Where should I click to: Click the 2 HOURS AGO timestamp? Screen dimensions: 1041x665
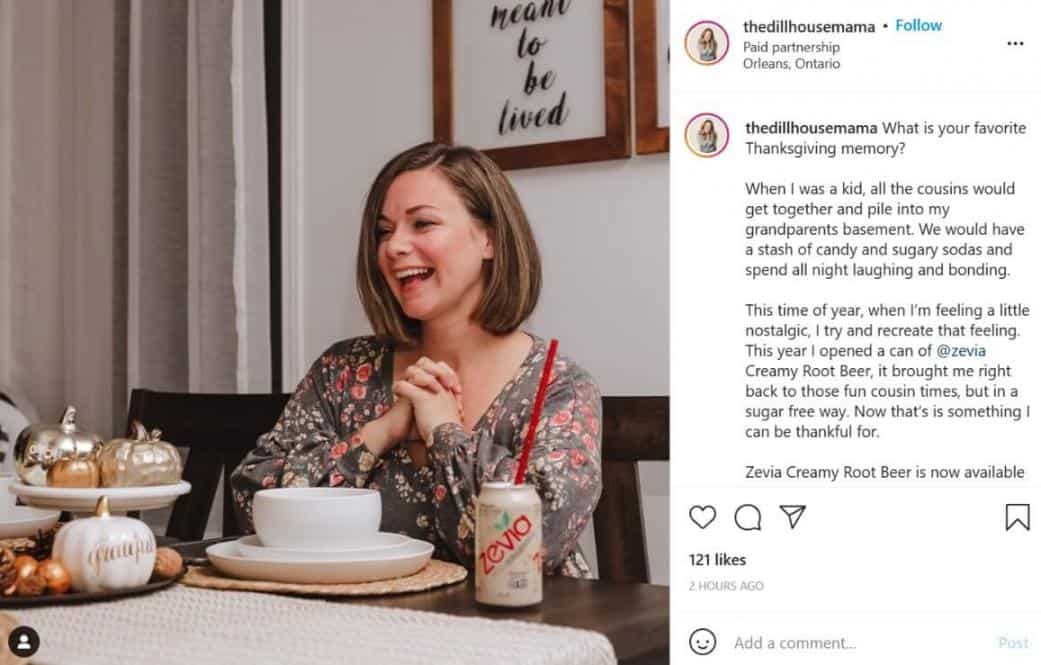pyautogui.click(x=726, y=586)
